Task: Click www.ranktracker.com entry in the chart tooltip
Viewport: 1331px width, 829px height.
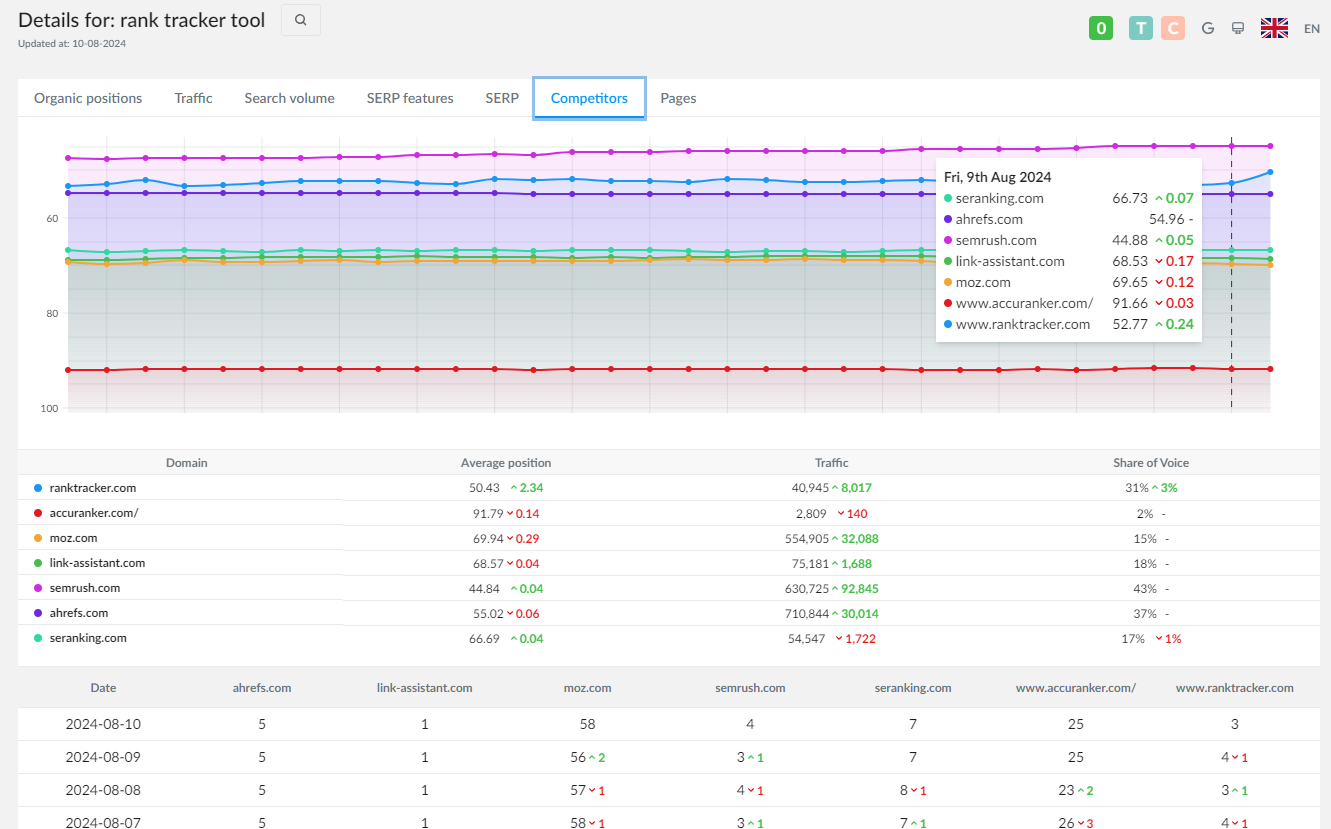Action: pyautogui.click(x=1022, y=324)
